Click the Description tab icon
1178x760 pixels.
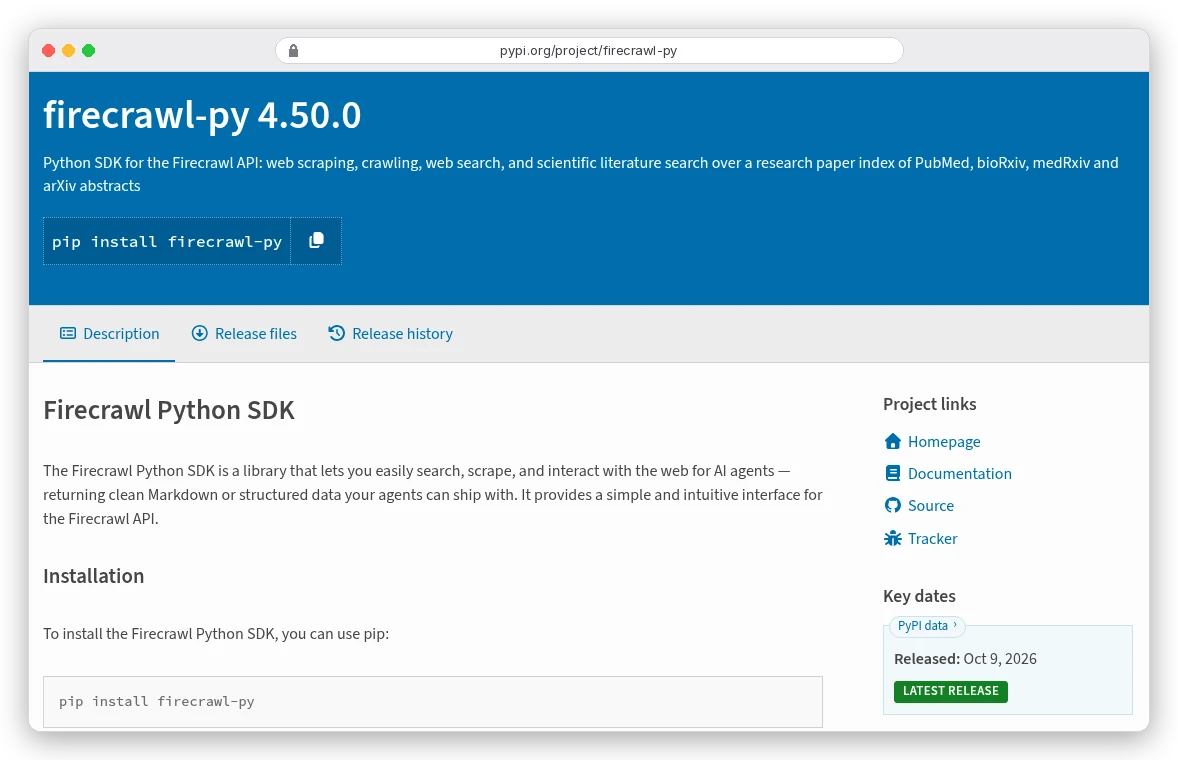click(68, 333)
